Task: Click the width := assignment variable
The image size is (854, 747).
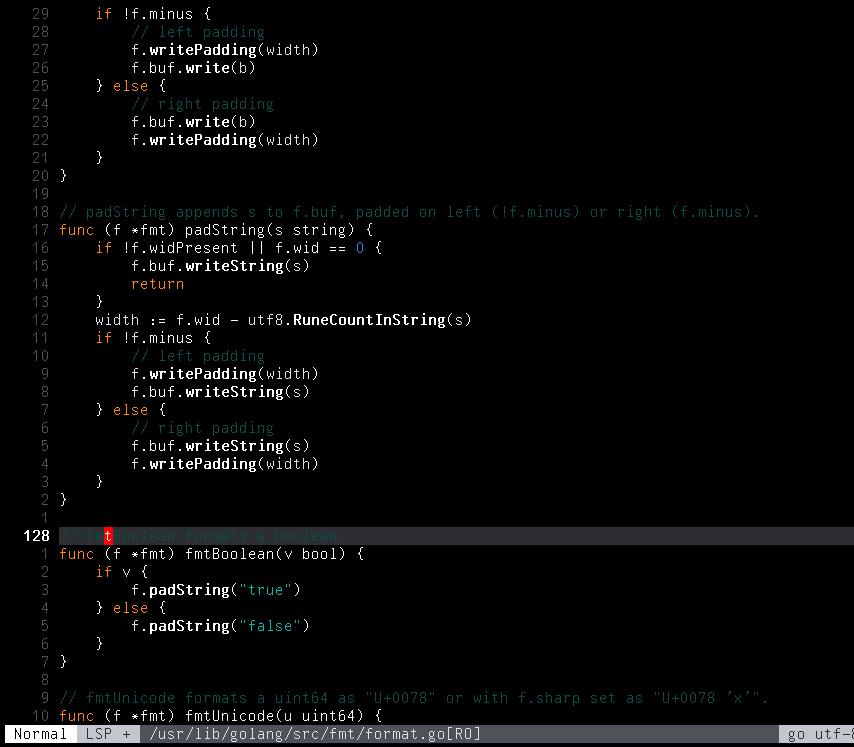Action: point(117,320)
